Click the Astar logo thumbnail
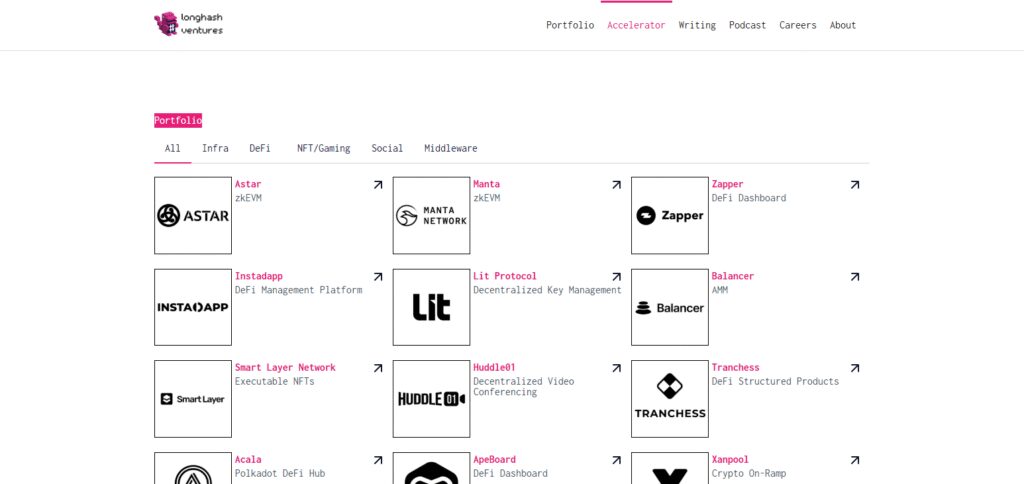Viewport: 1024px width, 484px height. tap(193, 216)
